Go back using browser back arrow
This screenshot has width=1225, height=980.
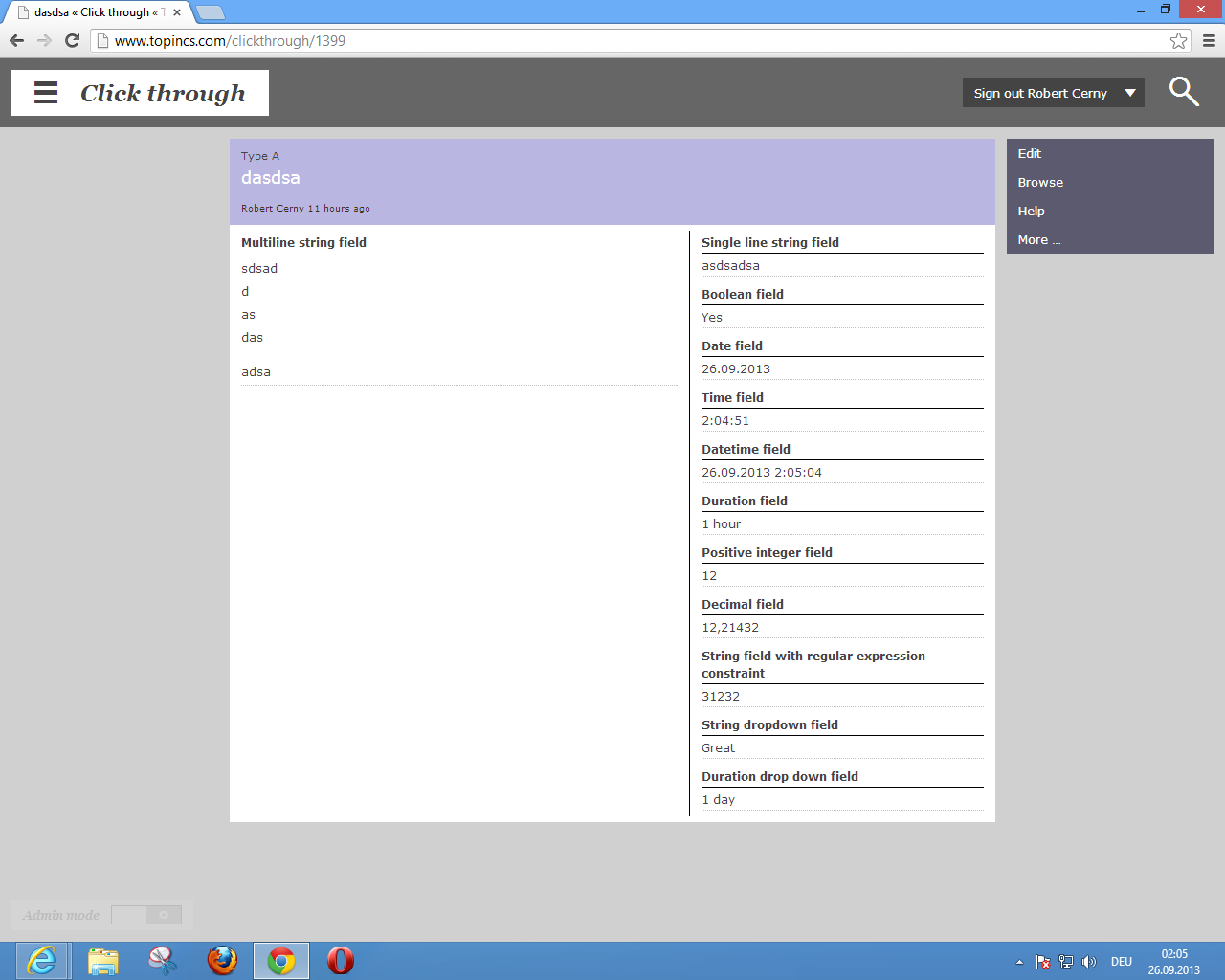16,40
